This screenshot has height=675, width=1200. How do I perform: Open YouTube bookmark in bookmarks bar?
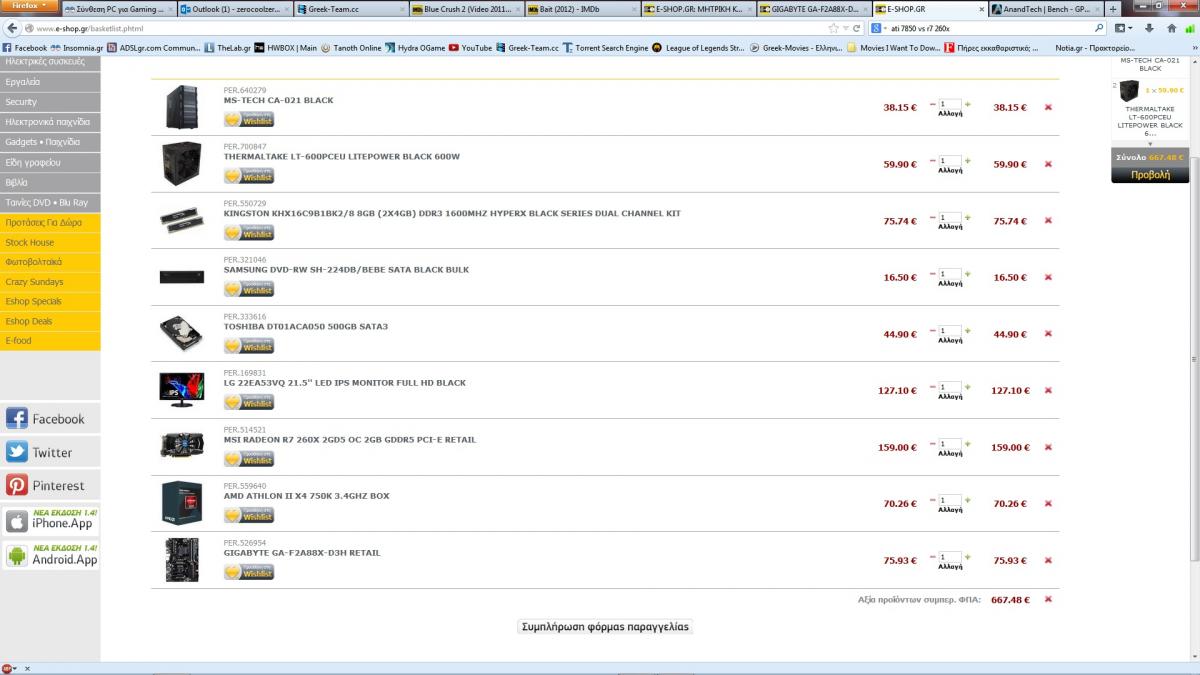(470, 47)
